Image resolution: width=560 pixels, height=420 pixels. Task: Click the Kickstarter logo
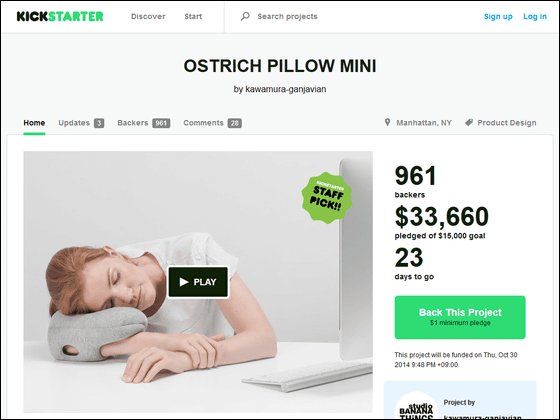pyautogui.click(x=60, y=16)
